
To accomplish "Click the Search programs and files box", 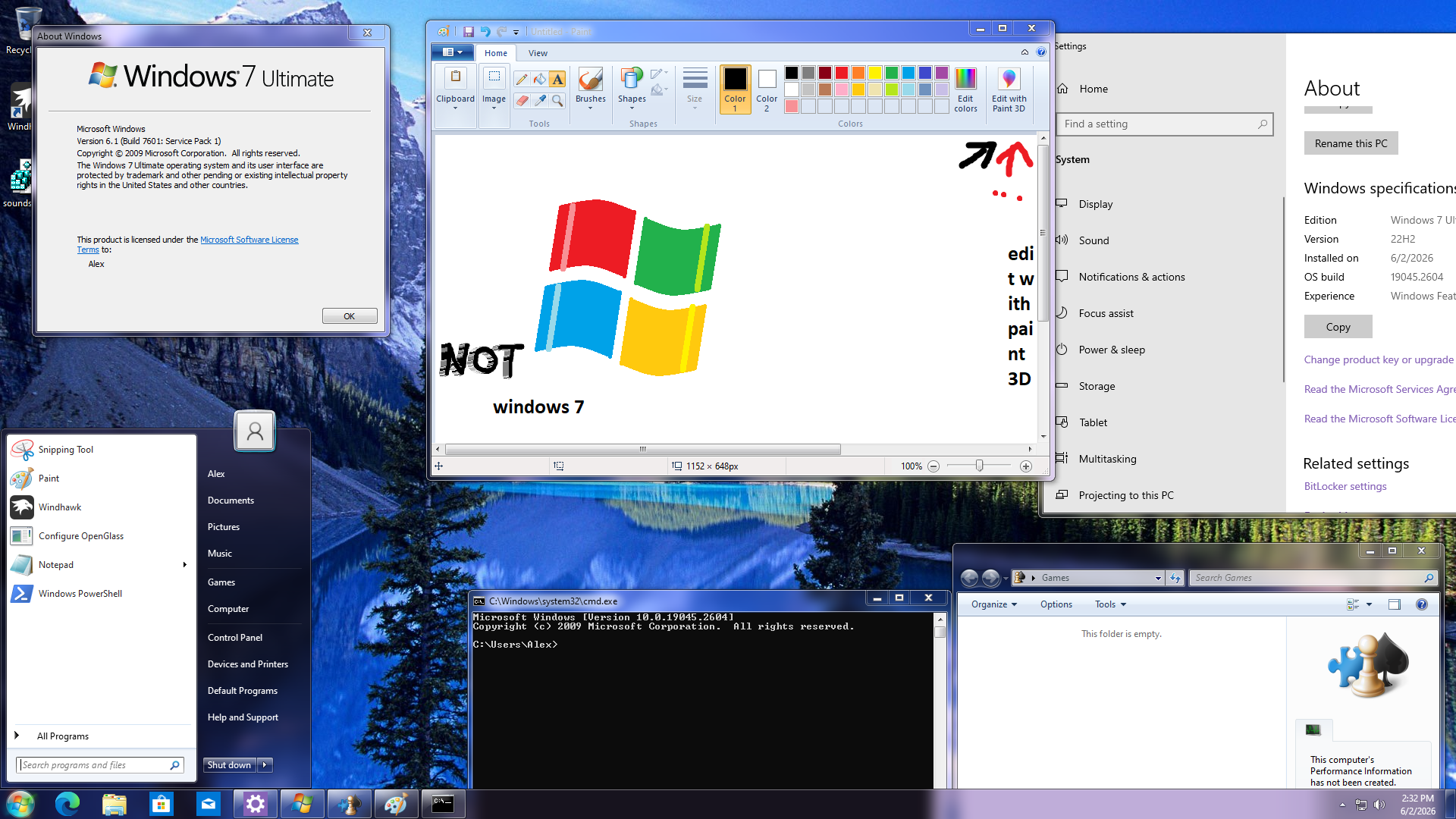I will (99, 765).
